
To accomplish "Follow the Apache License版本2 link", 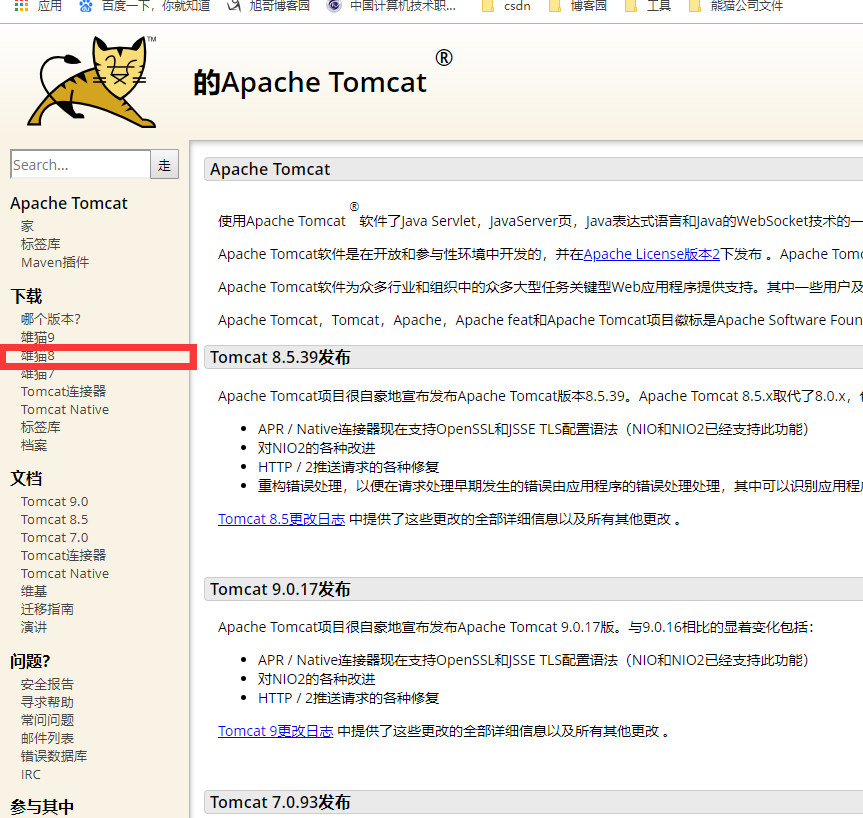I will pos(652,254).
